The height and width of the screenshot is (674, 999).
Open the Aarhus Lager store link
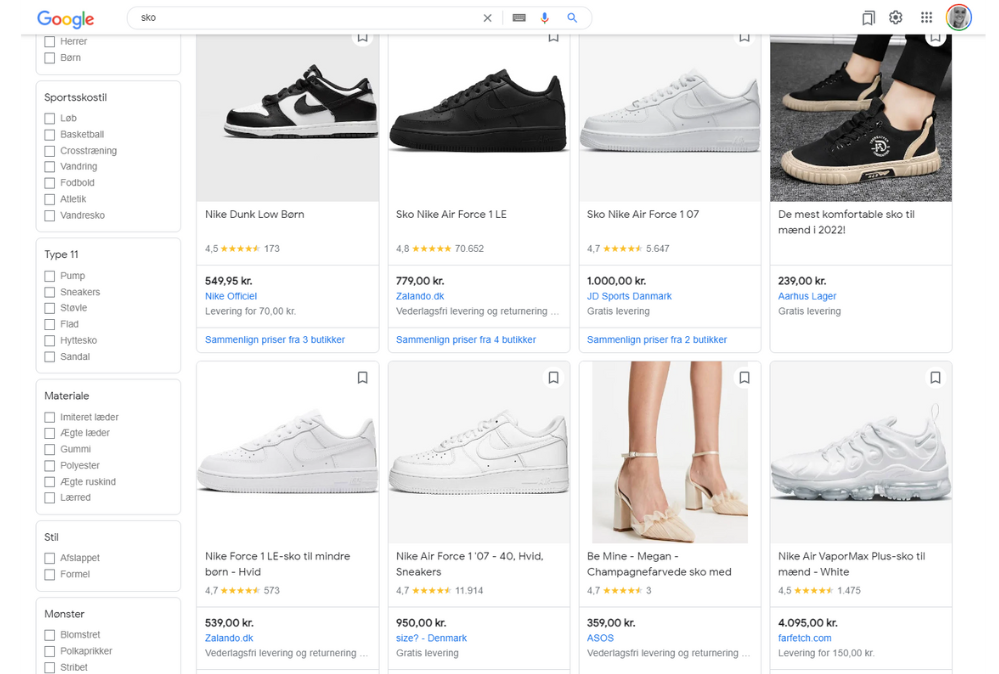pos(807,296)
